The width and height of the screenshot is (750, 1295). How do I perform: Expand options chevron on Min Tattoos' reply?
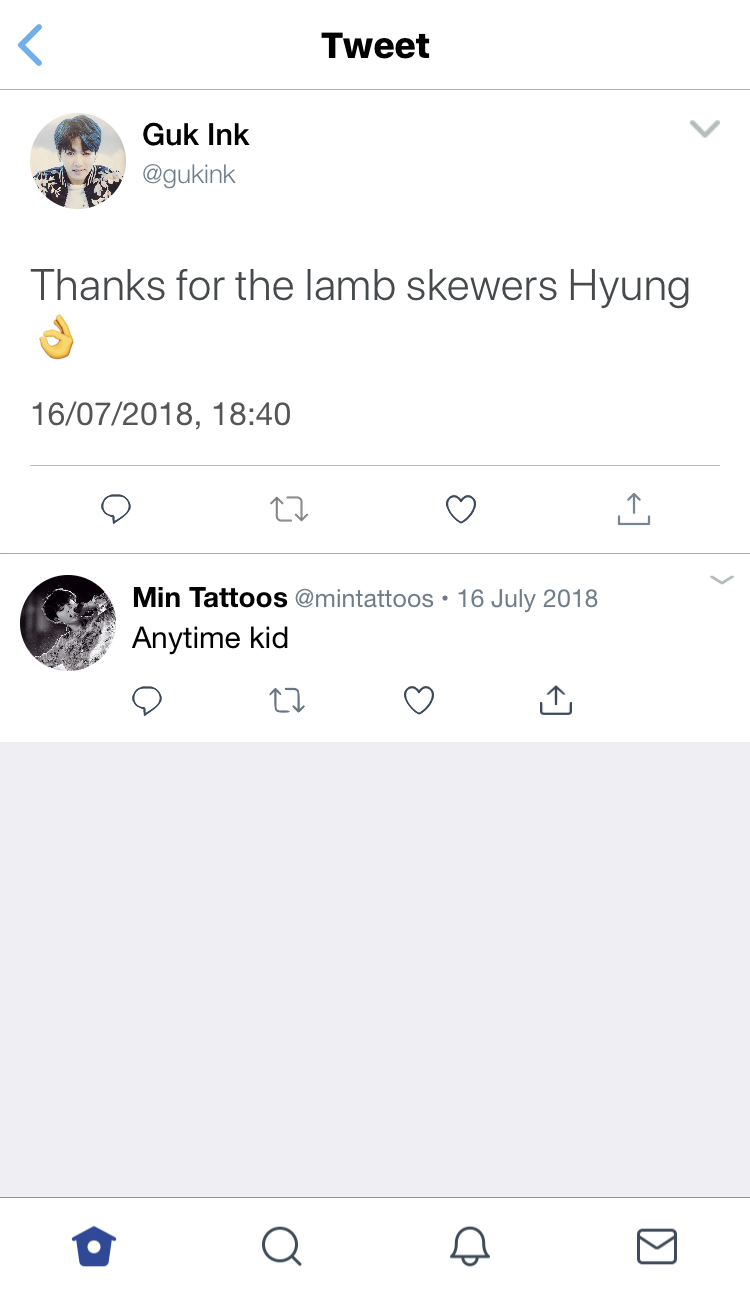pos(722,580)
